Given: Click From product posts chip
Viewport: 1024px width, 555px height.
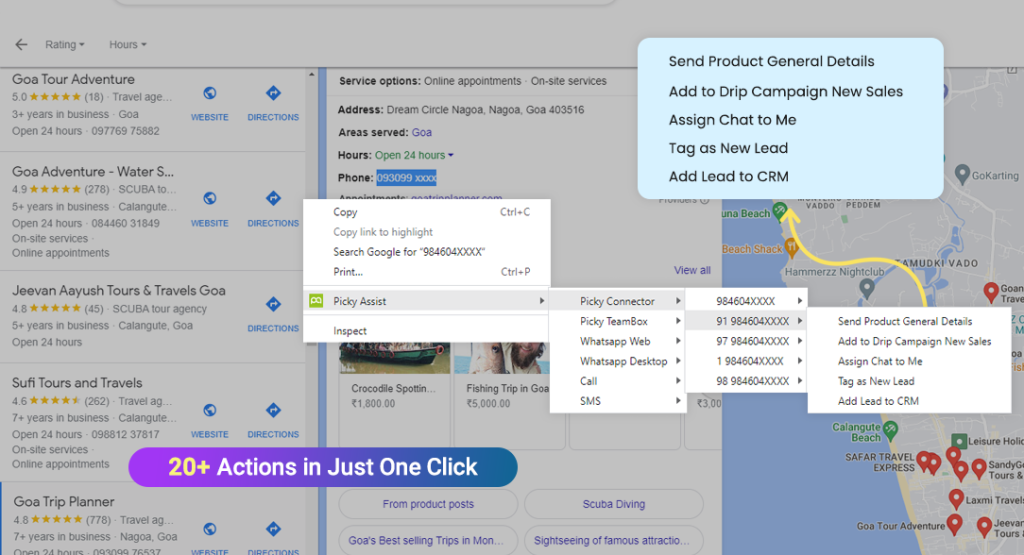Looking at the screenshot, I should pos(428,504).
